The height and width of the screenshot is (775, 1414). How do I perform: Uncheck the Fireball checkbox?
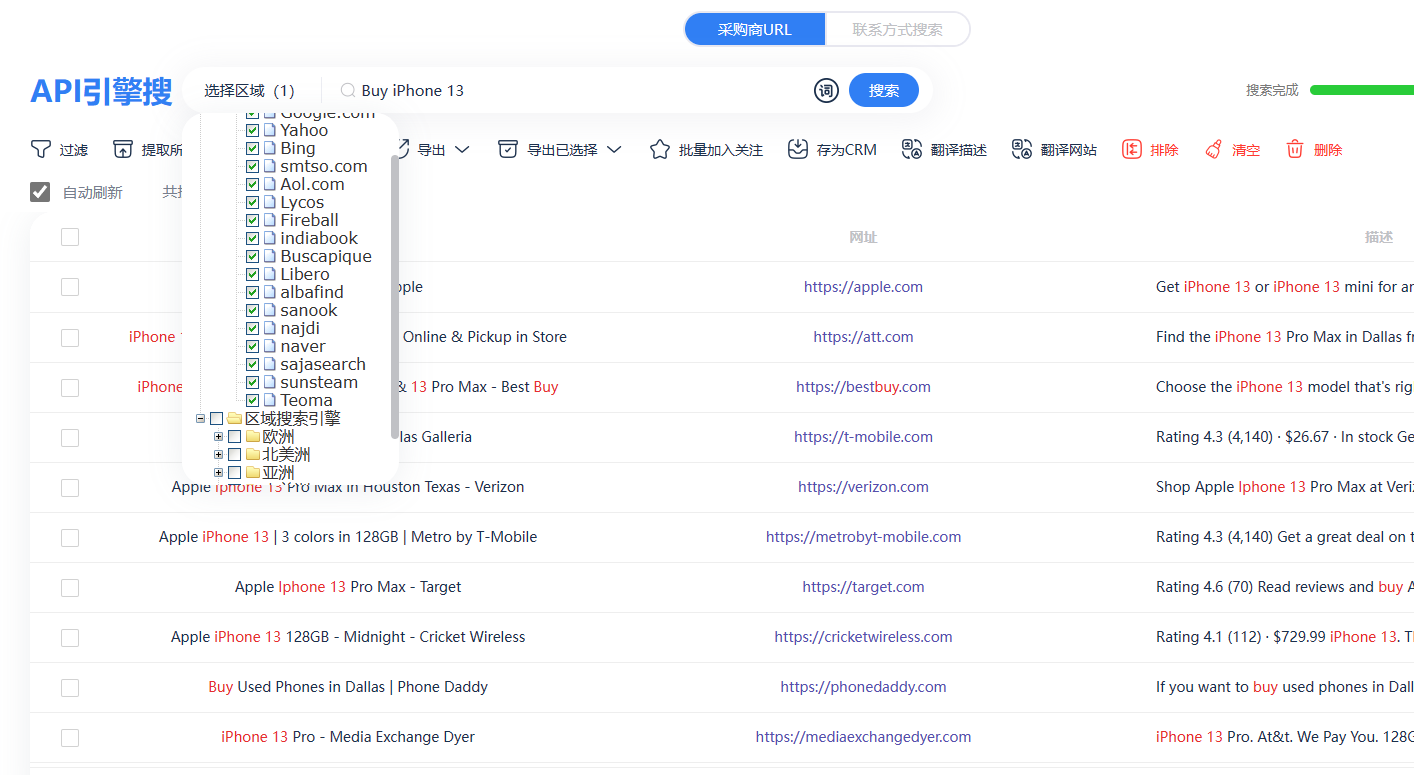click(252, 220)
